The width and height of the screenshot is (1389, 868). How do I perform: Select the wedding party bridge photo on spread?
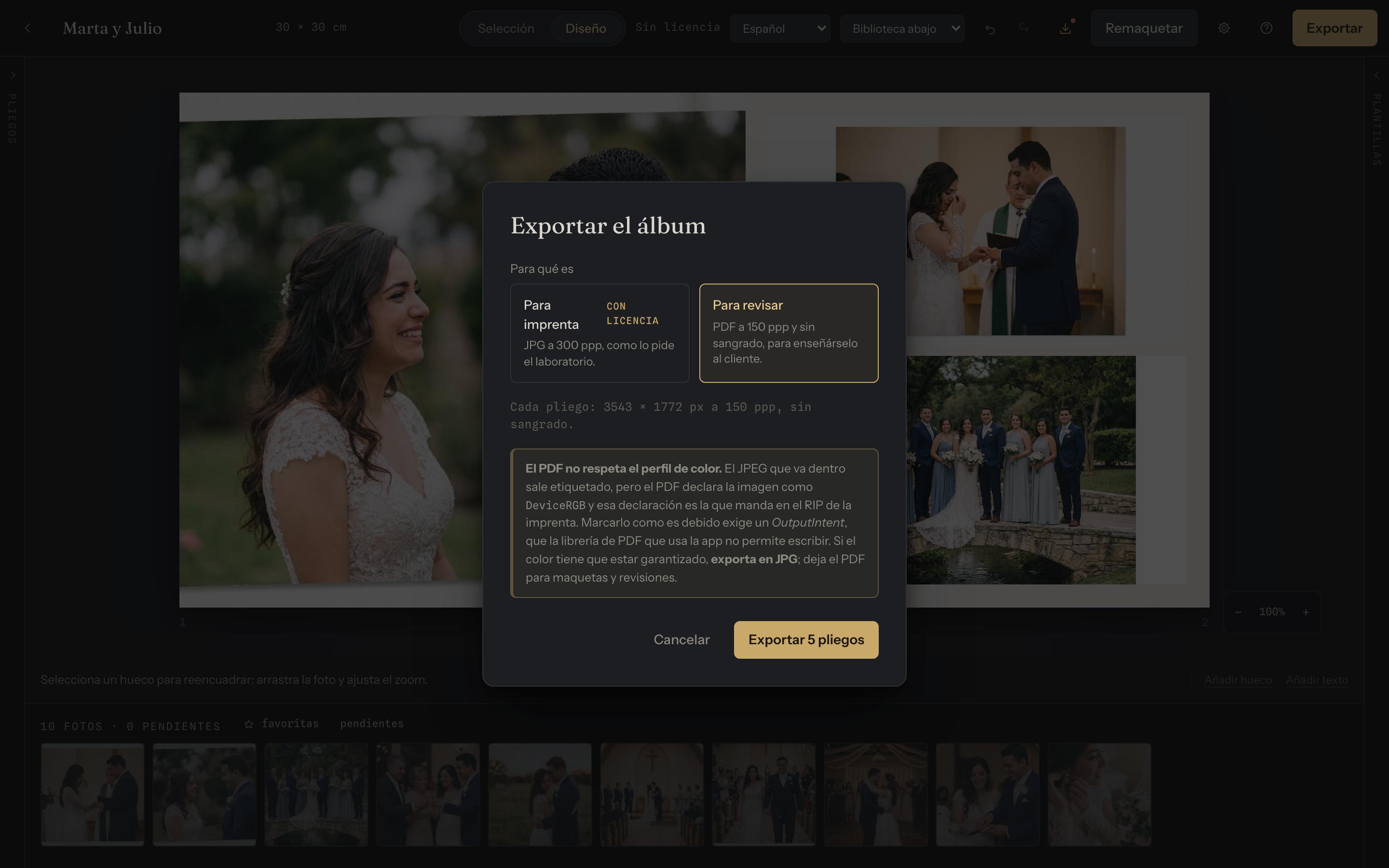(x=1021, y=470)
